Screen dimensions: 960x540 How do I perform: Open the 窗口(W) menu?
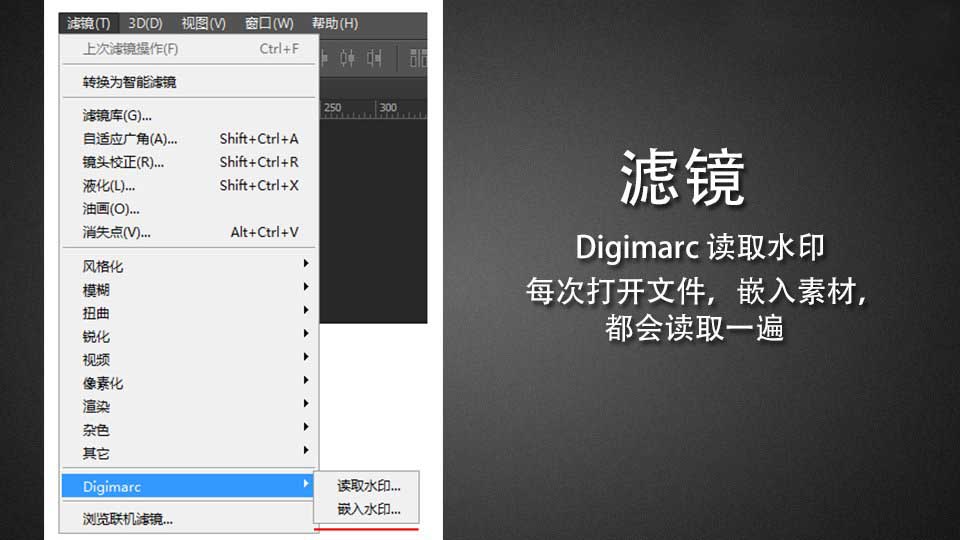[269, 23]
